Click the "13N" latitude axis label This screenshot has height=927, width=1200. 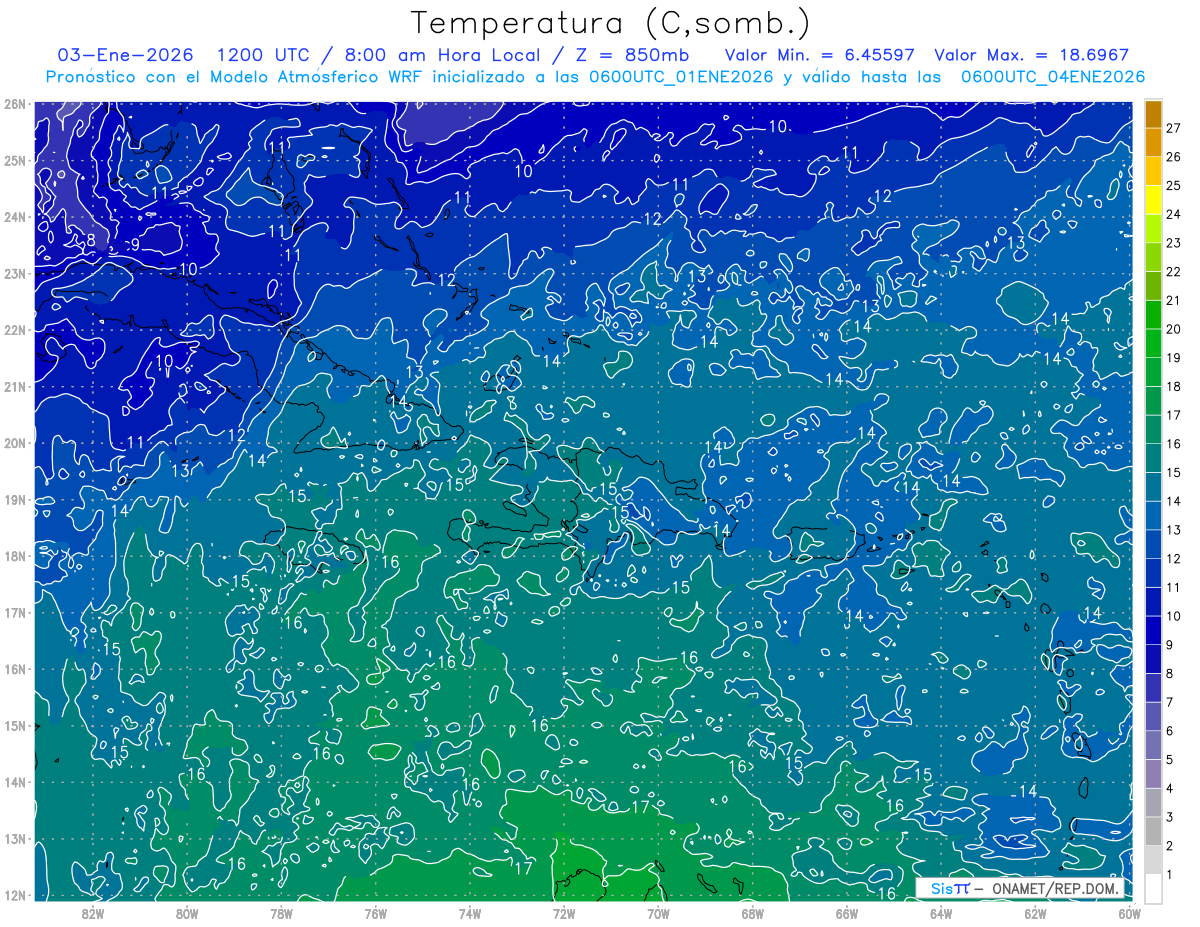(14, 838)
